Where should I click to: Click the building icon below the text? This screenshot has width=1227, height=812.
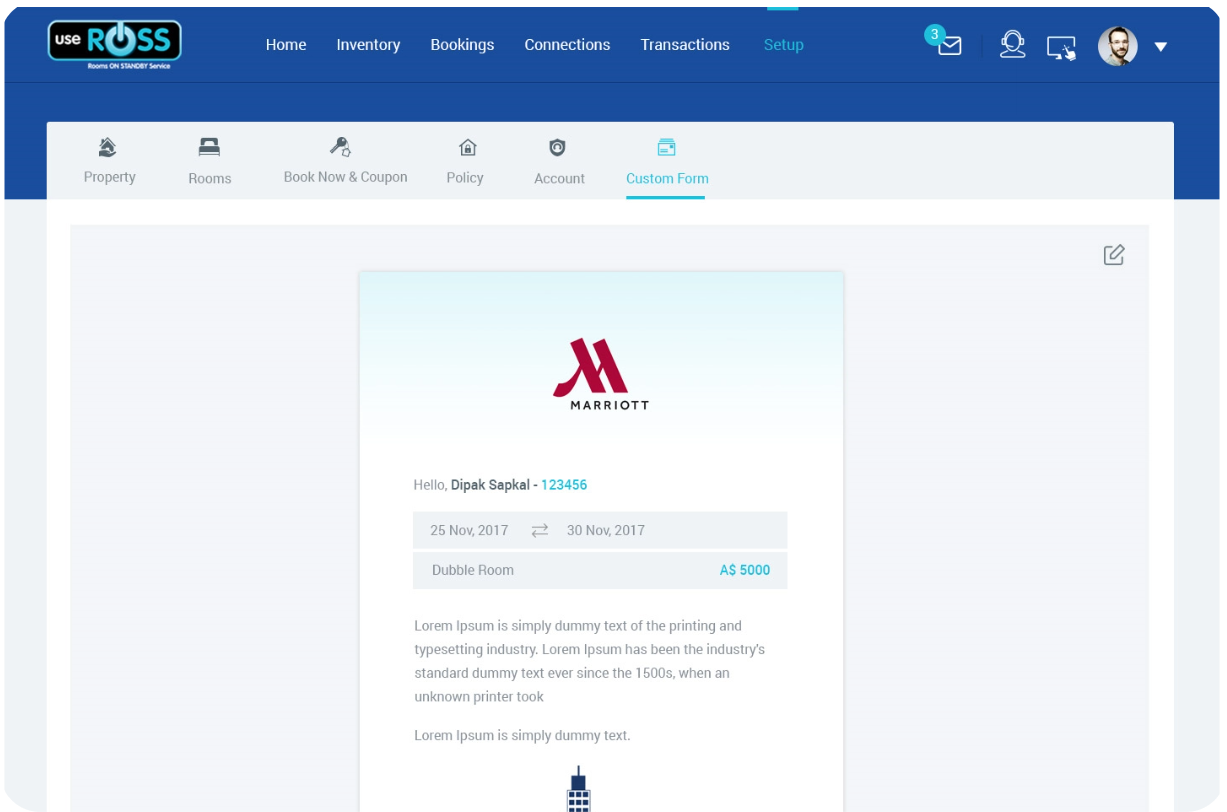578,789
